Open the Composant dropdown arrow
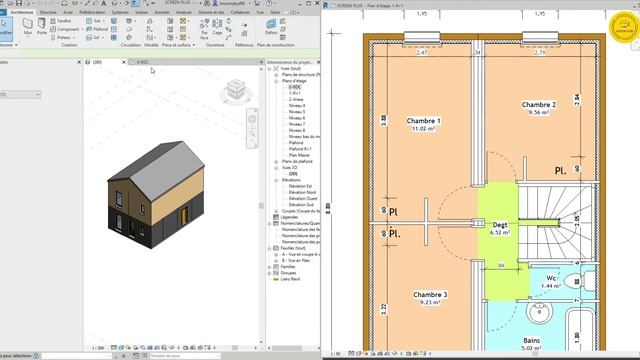Screen dimensions: 640x360 click(x=82, y=29)
